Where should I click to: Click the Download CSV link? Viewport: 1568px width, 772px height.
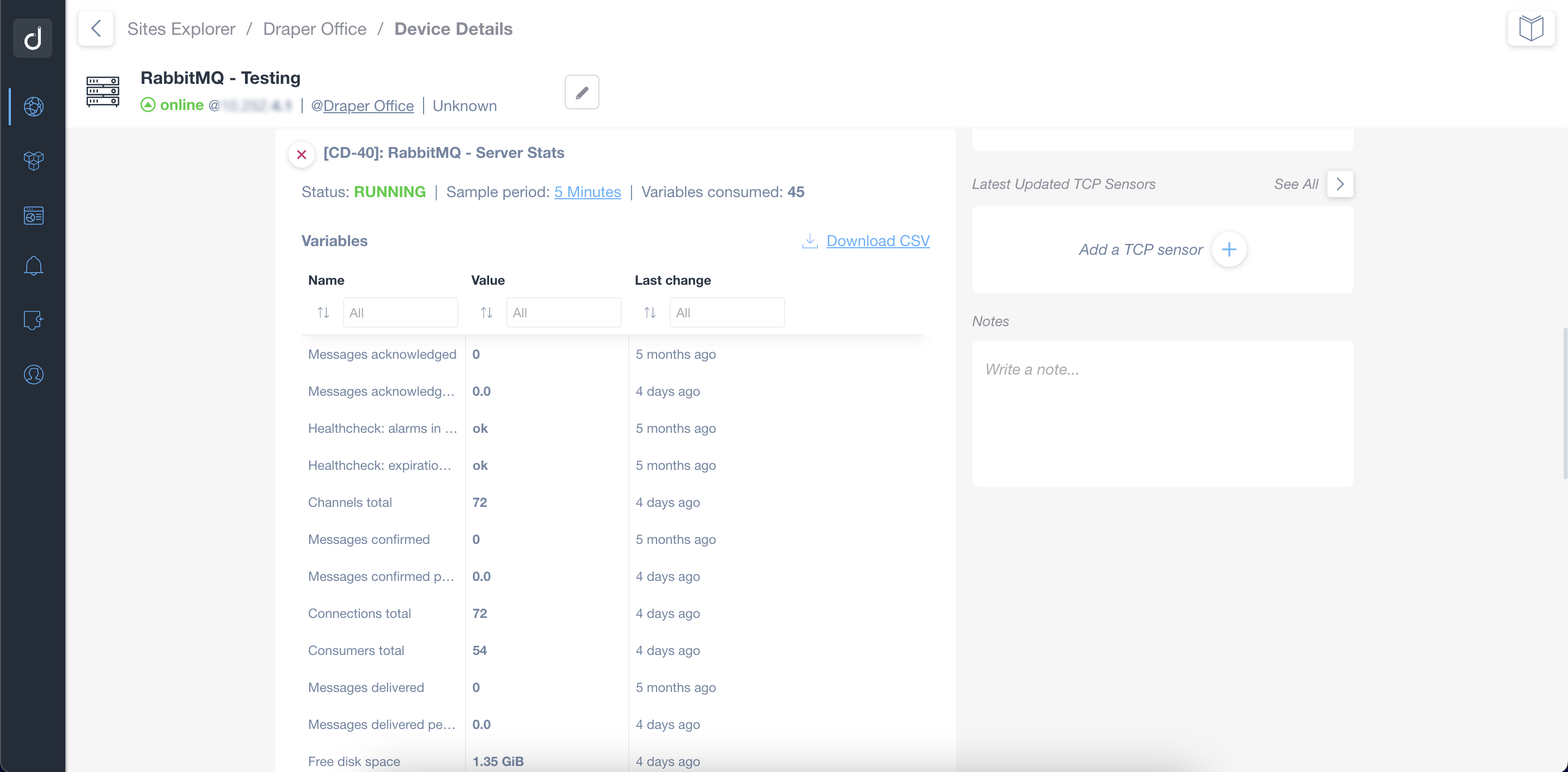pos(878,241)
